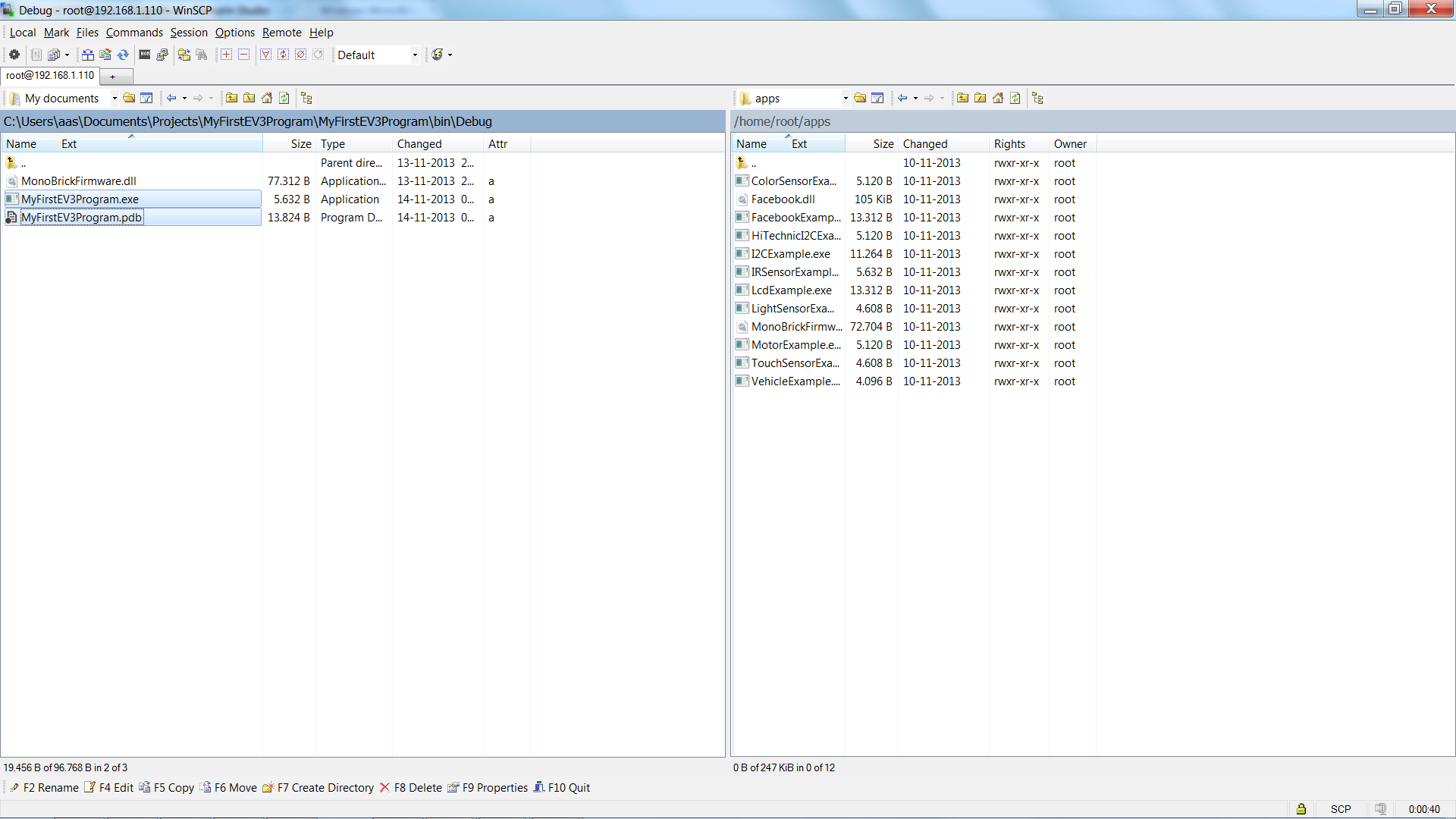Go back in local panel history

tap(172, 98)
